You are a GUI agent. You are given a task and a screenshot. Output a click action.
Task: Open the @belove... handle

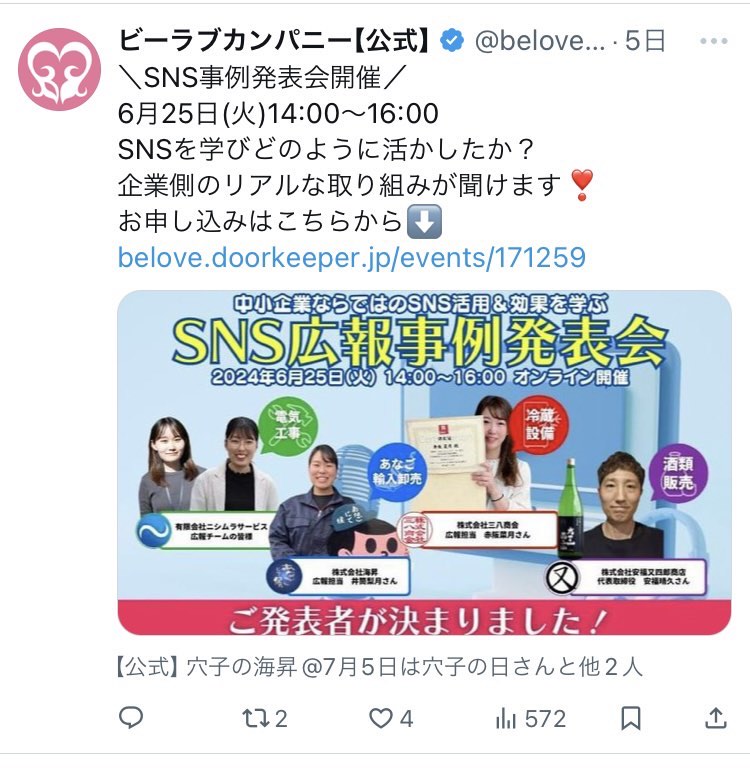pos(540,41)
